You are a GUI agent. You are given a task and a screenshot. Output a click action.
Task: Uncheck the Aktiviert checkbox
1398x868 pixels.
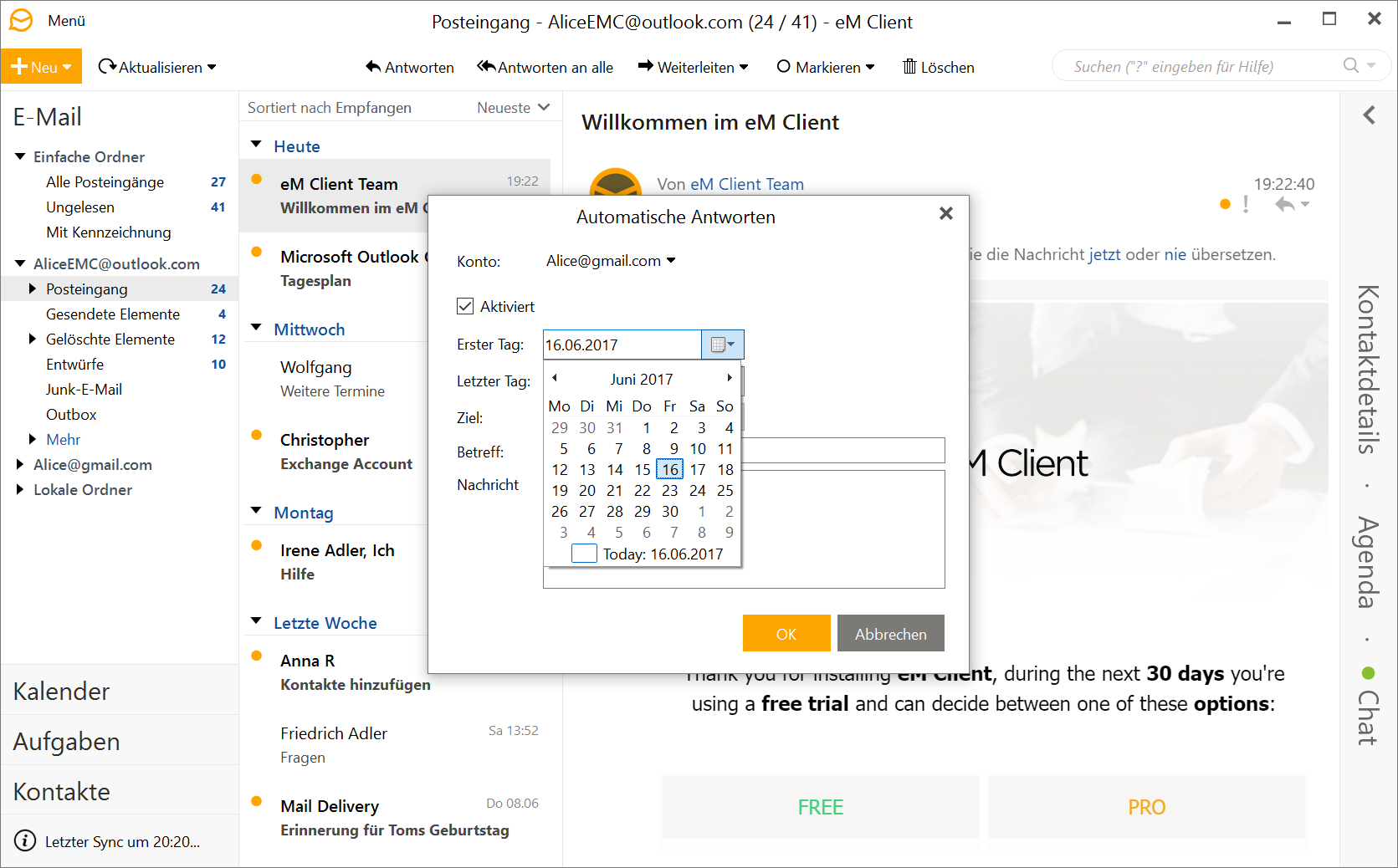tap(465, 306)
